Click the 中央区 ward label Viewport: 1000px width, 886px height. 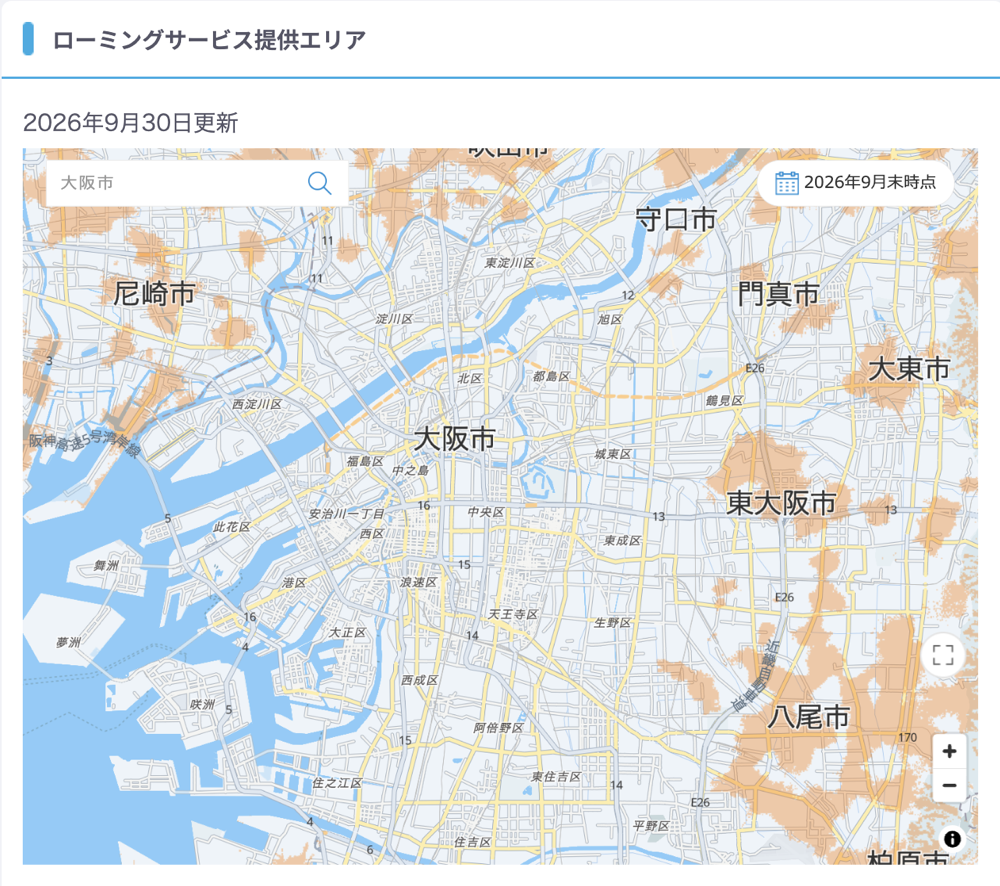(x=486, y=512)
